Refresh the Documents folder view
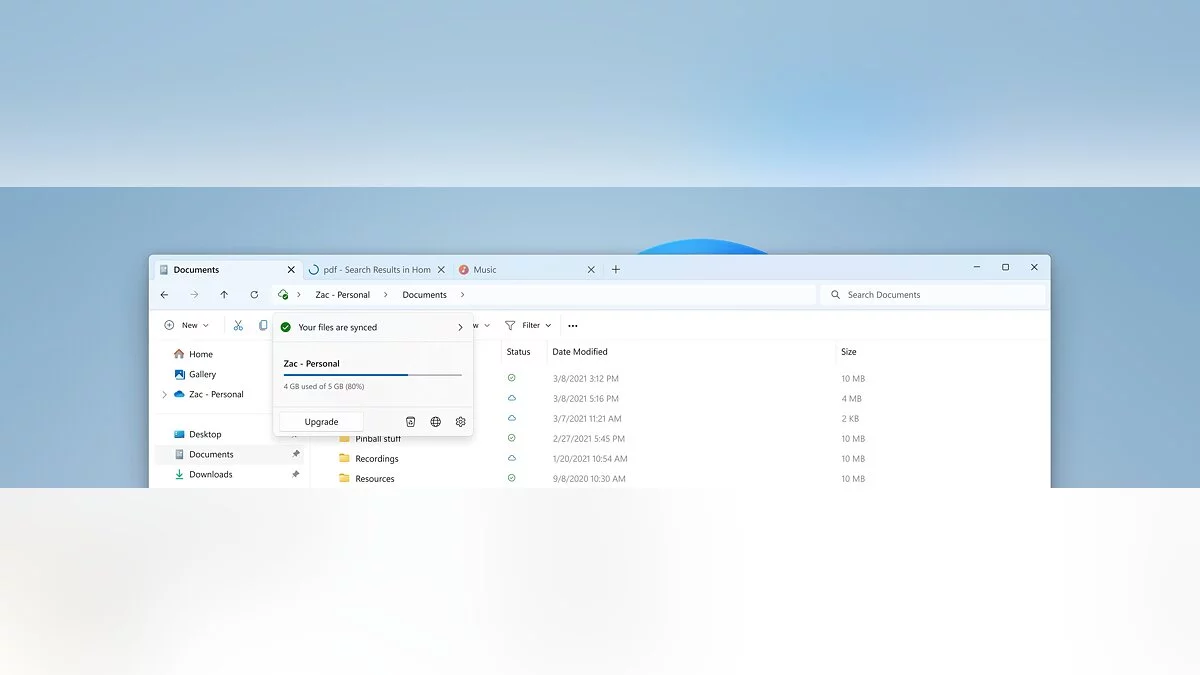Viewport: 1200px width, 675px height. [254, 295]
